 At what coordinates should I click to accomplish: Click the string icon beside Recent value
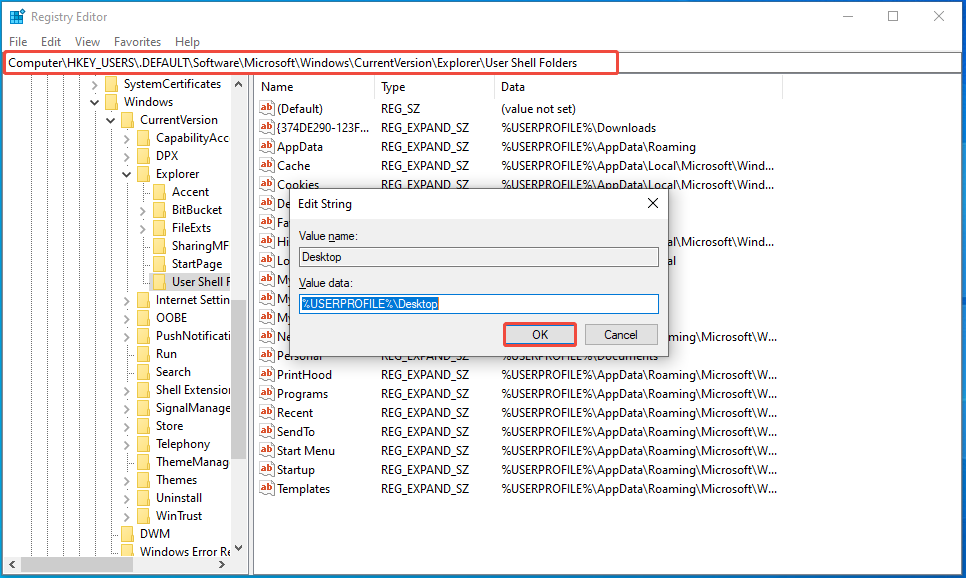(x=266, y=412)
